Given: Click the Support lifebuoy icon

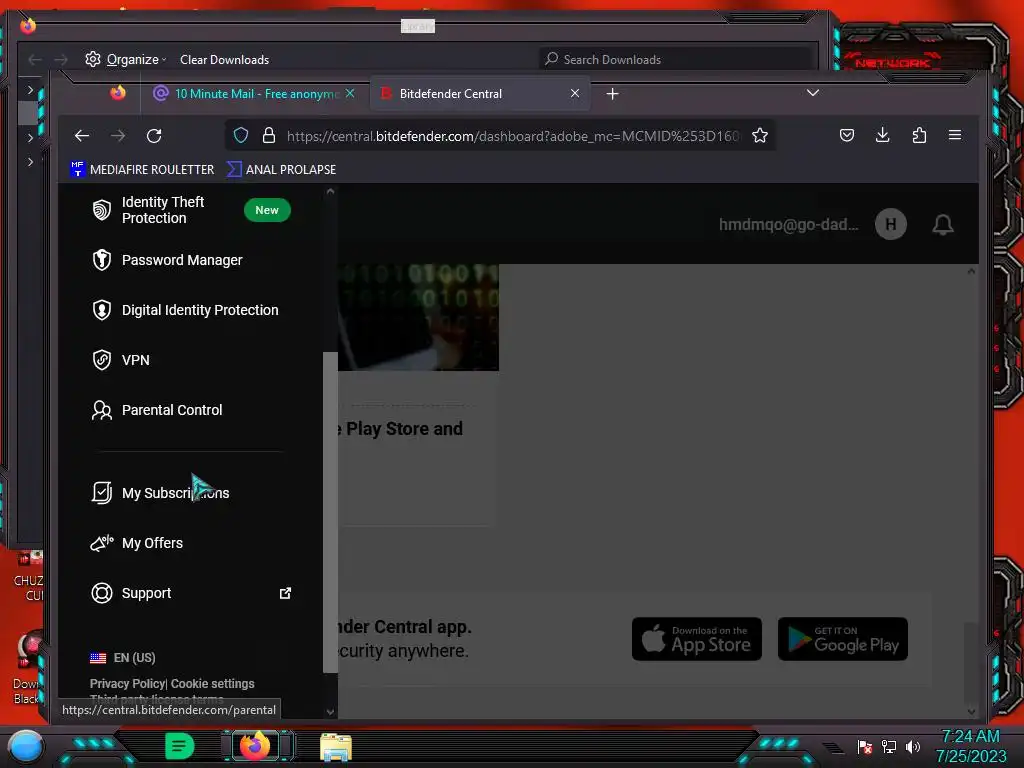Looking at the screenshot, I should (102, 593).
